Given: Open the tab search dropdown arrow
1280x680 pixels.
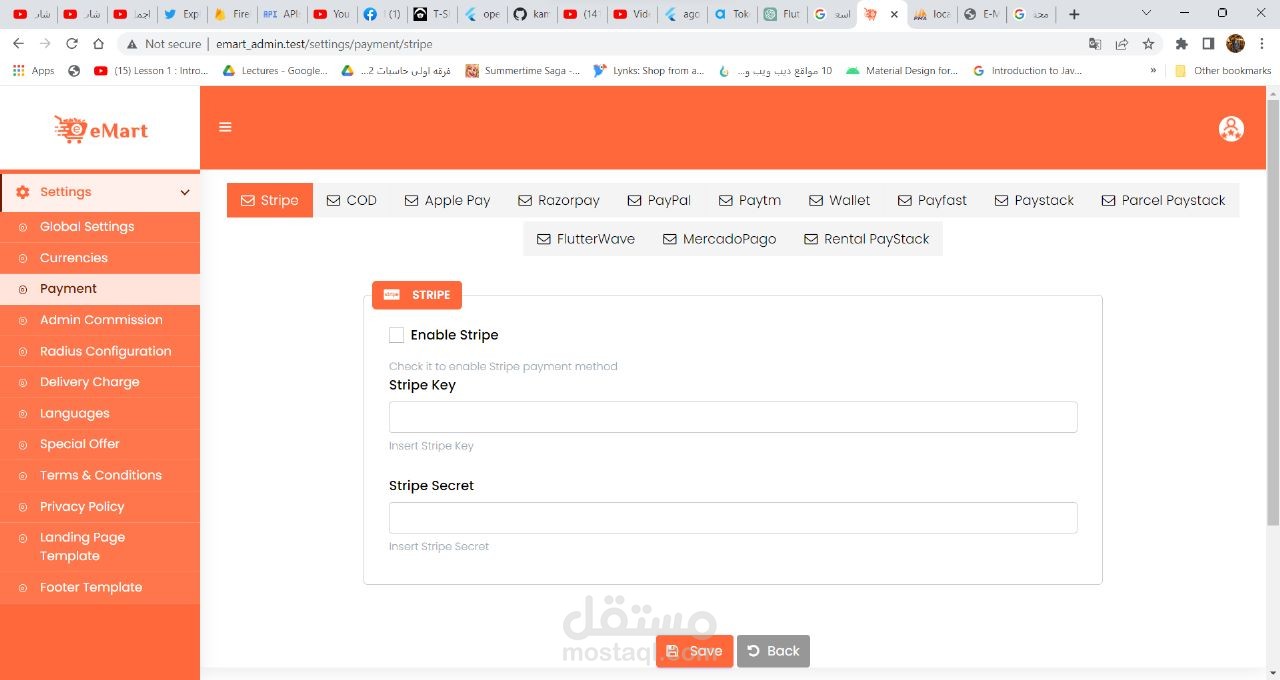Looking at the screenshot, I should (1146, 14).
